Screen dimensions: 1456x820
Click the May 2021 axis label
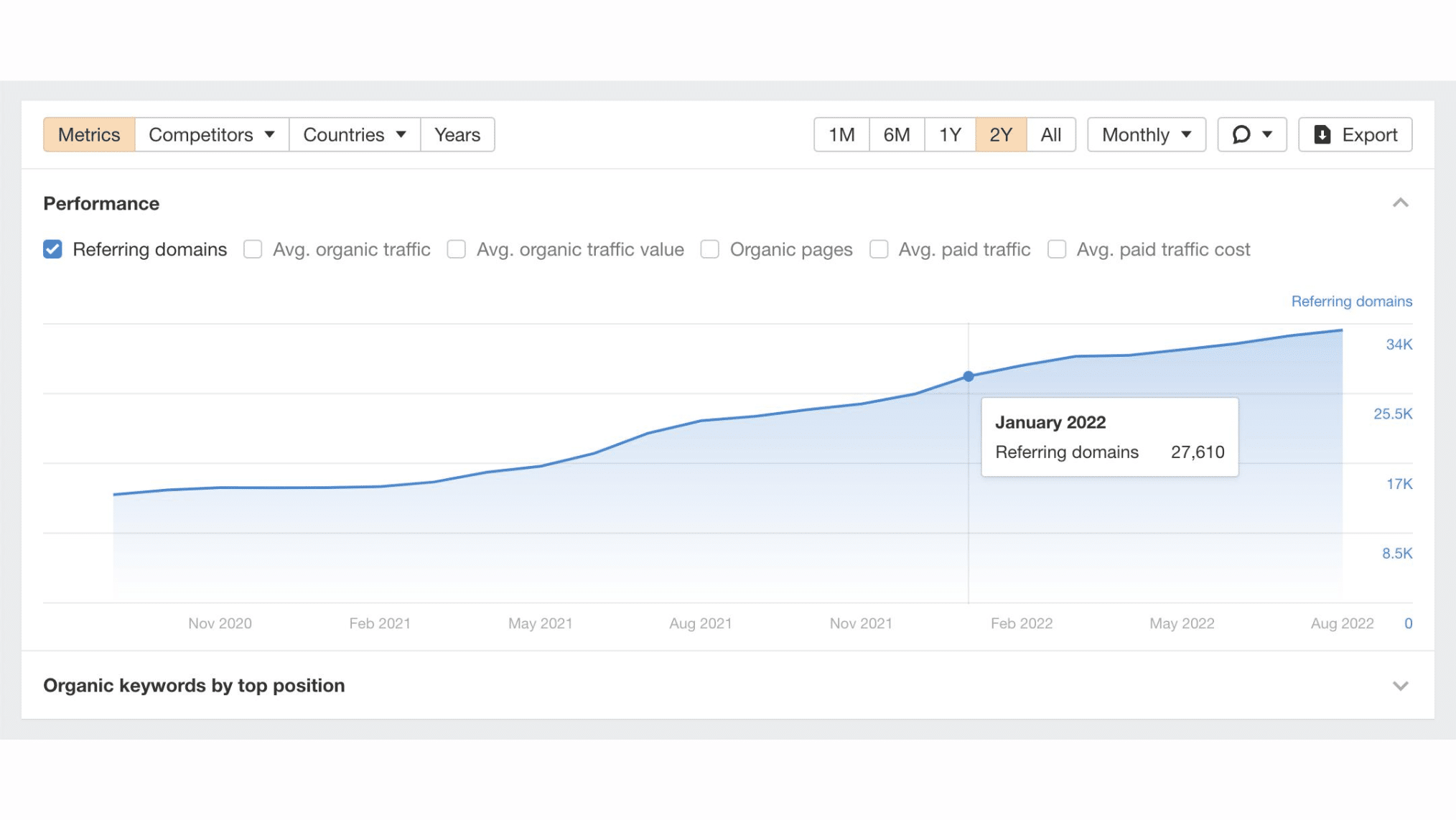[541, 623]
